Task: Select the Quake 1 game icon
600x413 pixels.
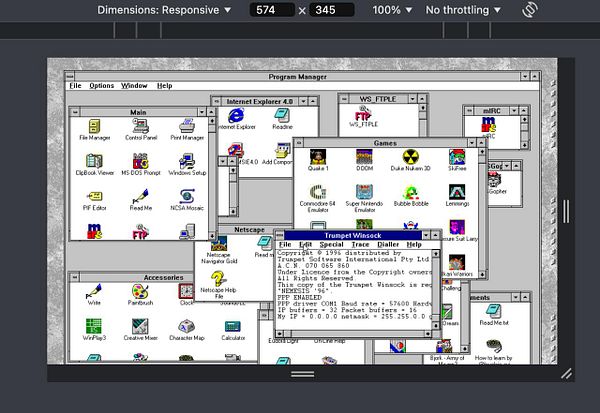Action: coord(318,160)
